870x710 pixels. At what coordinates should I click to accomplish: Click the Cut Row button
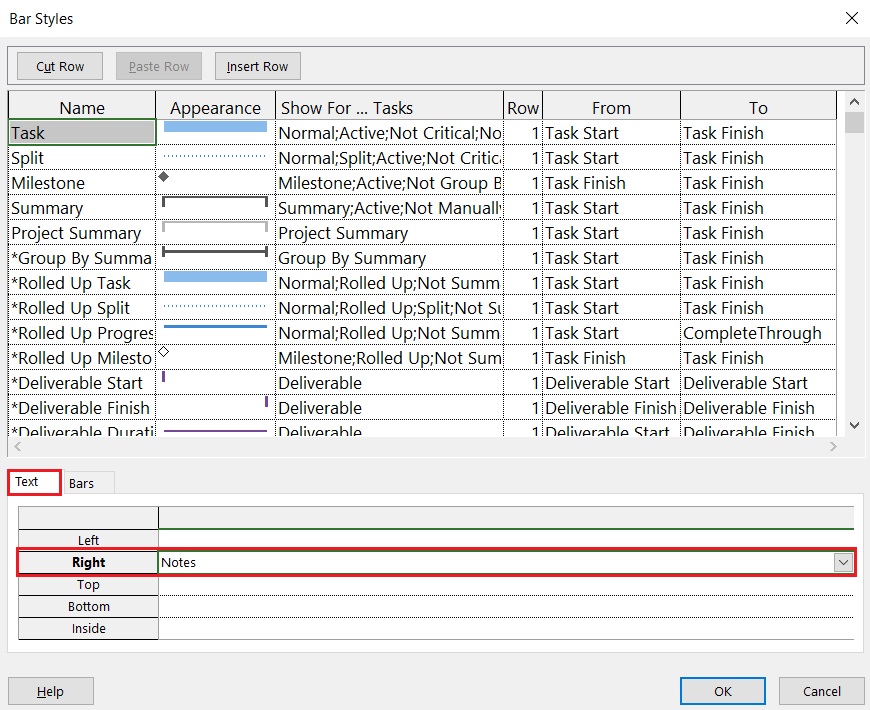(60, 67)
